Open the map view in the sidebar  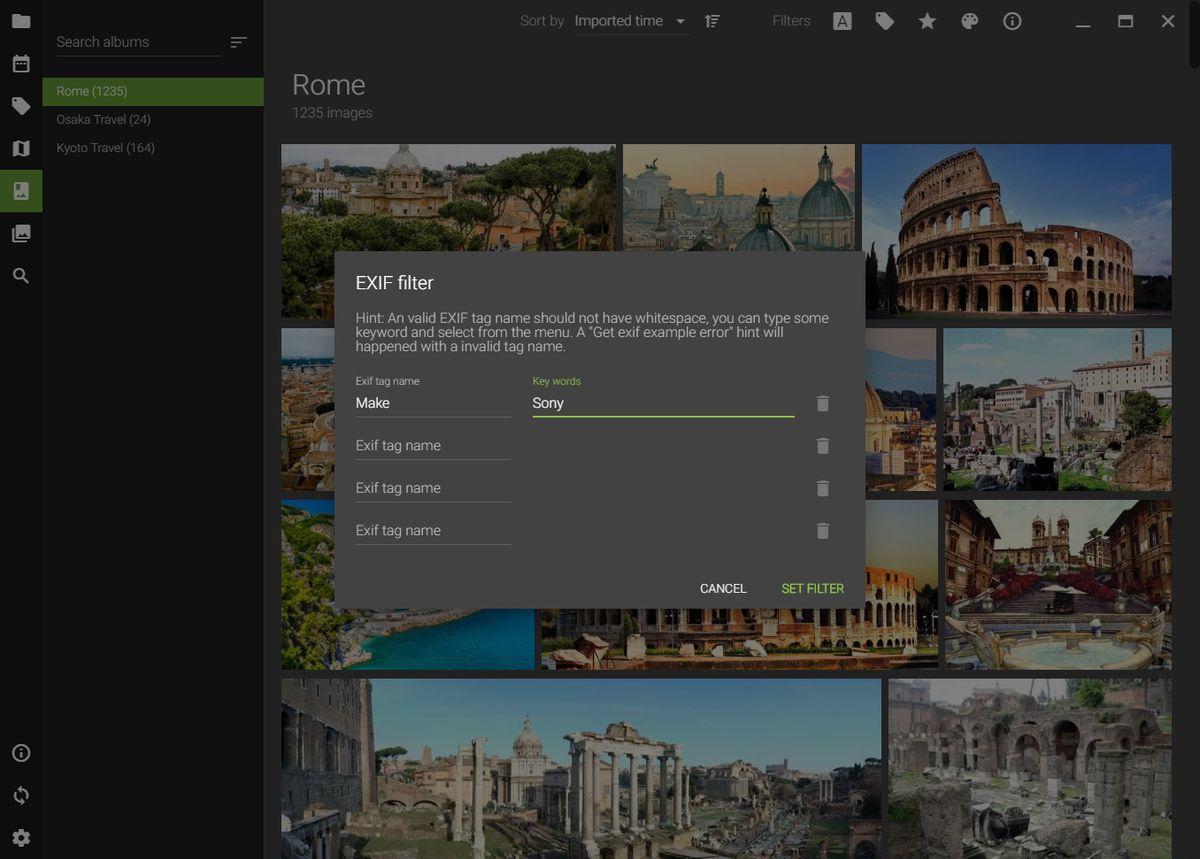click(21, 149)
